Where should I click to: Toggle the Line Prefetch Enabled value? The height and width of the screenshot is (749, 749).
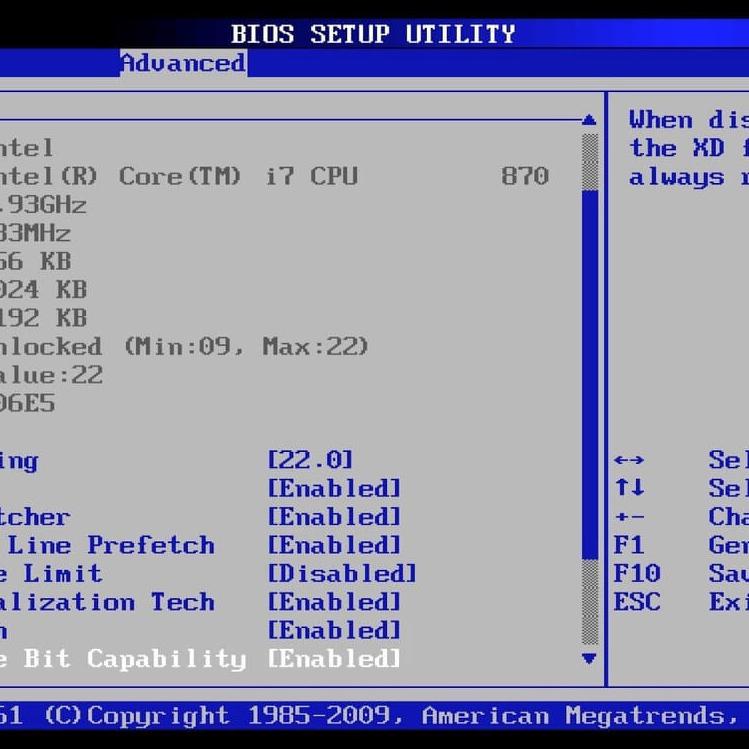334,546
